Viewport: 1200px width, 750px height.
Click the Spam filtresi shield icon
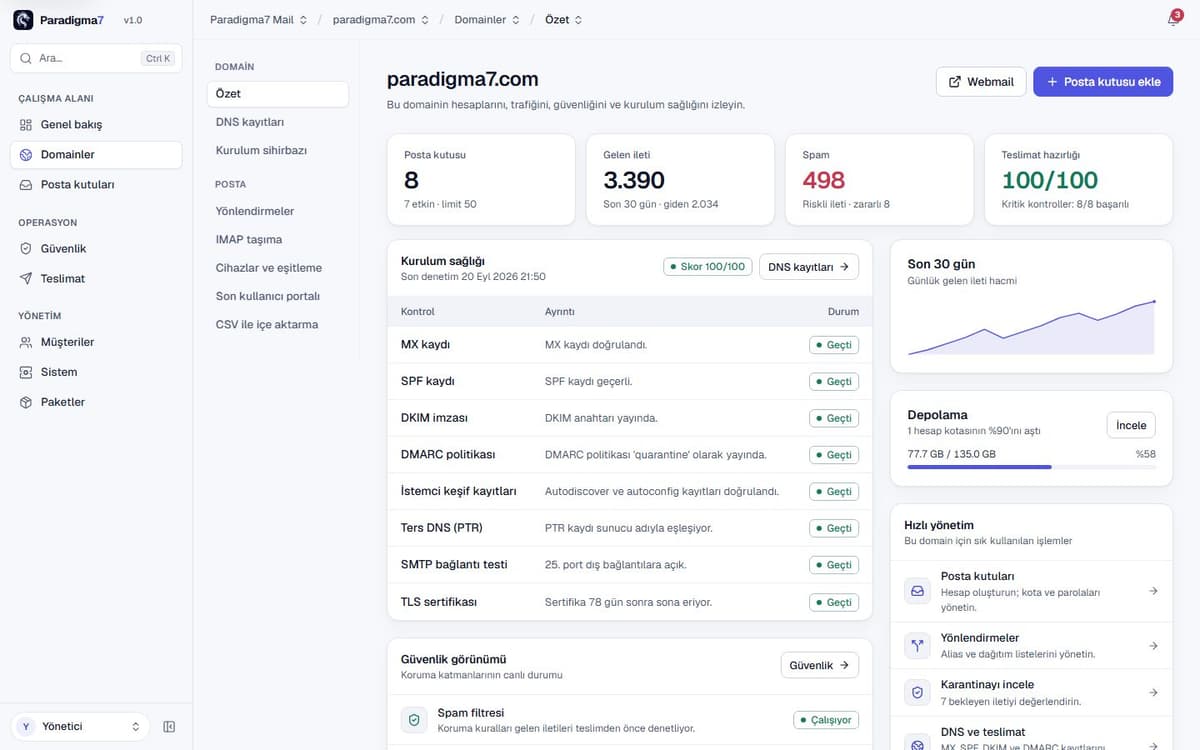[x=413, y=720]
